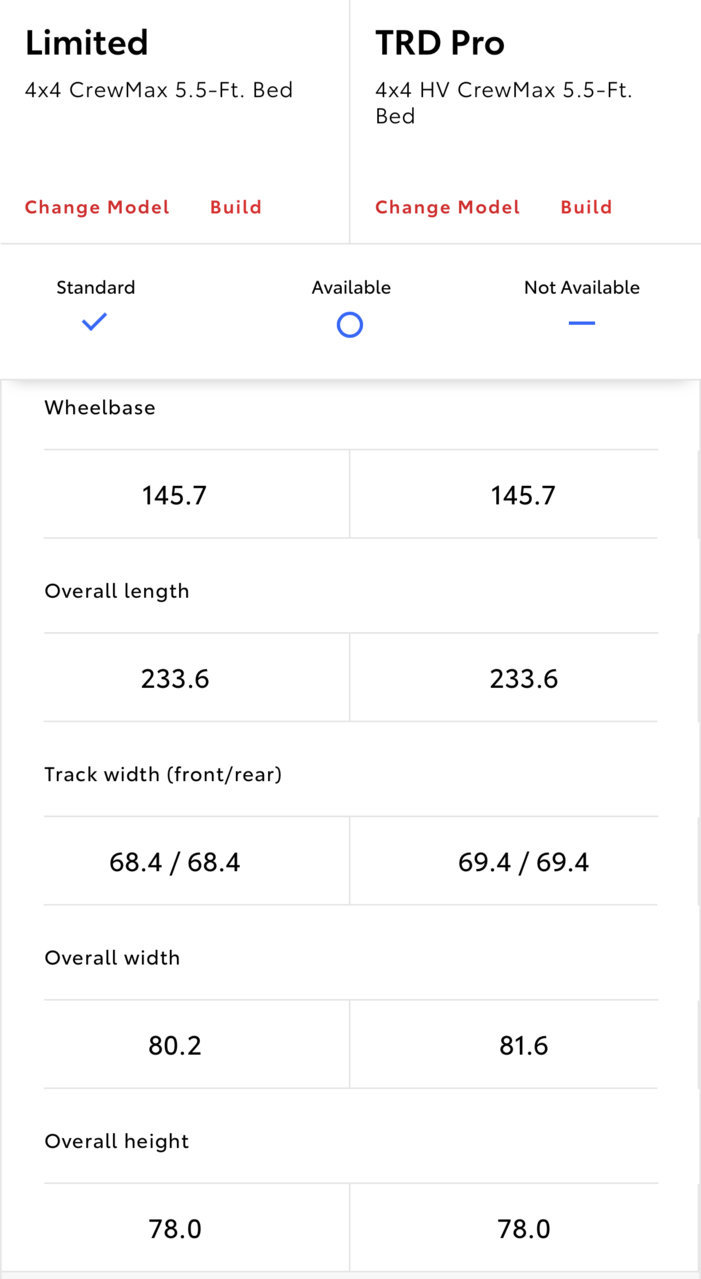
Task: Select TRD Pro overall width 81.6
Action: [524, 1046]
